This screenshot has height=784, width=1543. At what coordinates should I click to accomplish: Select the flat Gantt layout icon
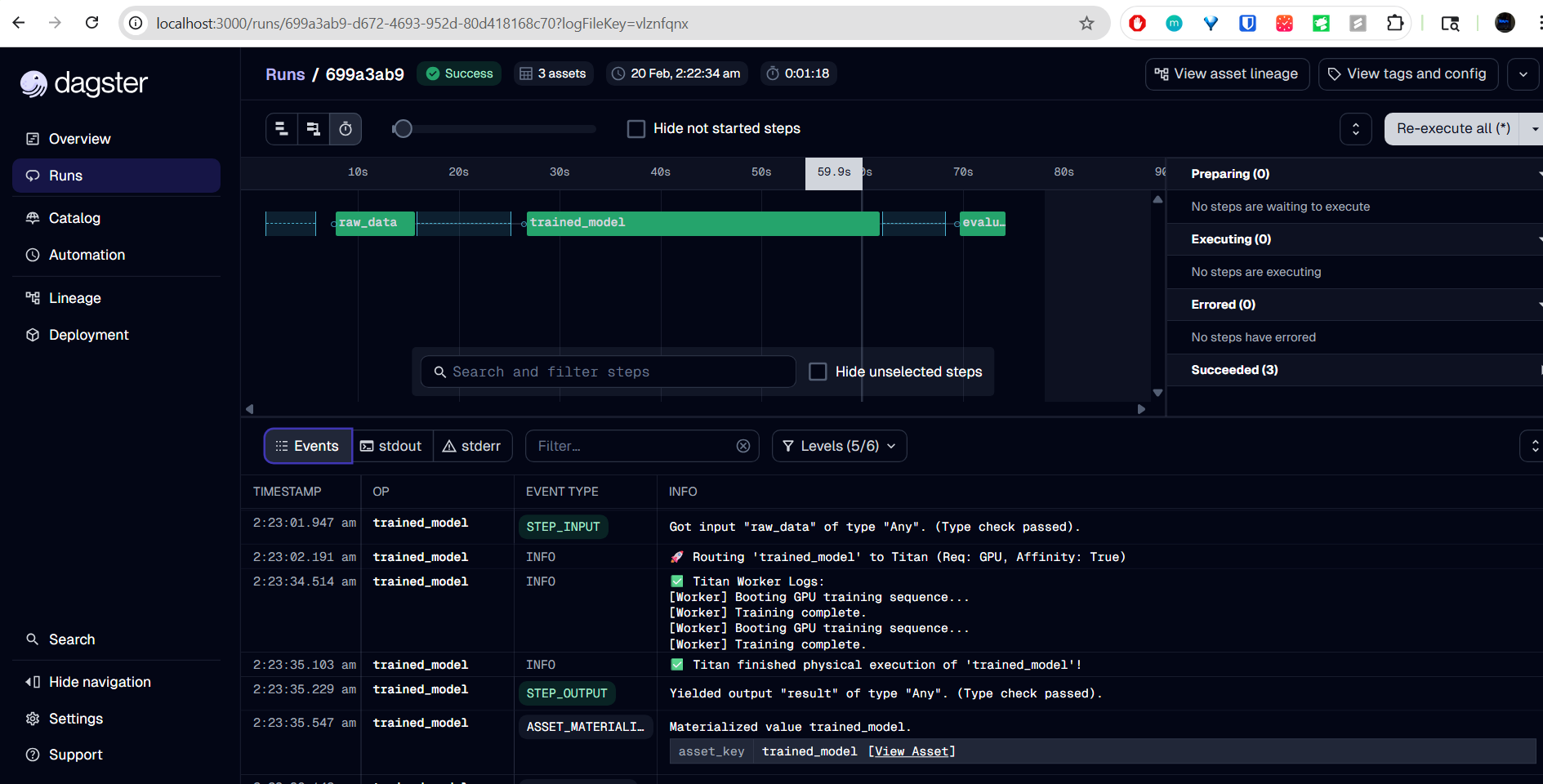pyautogui.click(x=282, y=129)
